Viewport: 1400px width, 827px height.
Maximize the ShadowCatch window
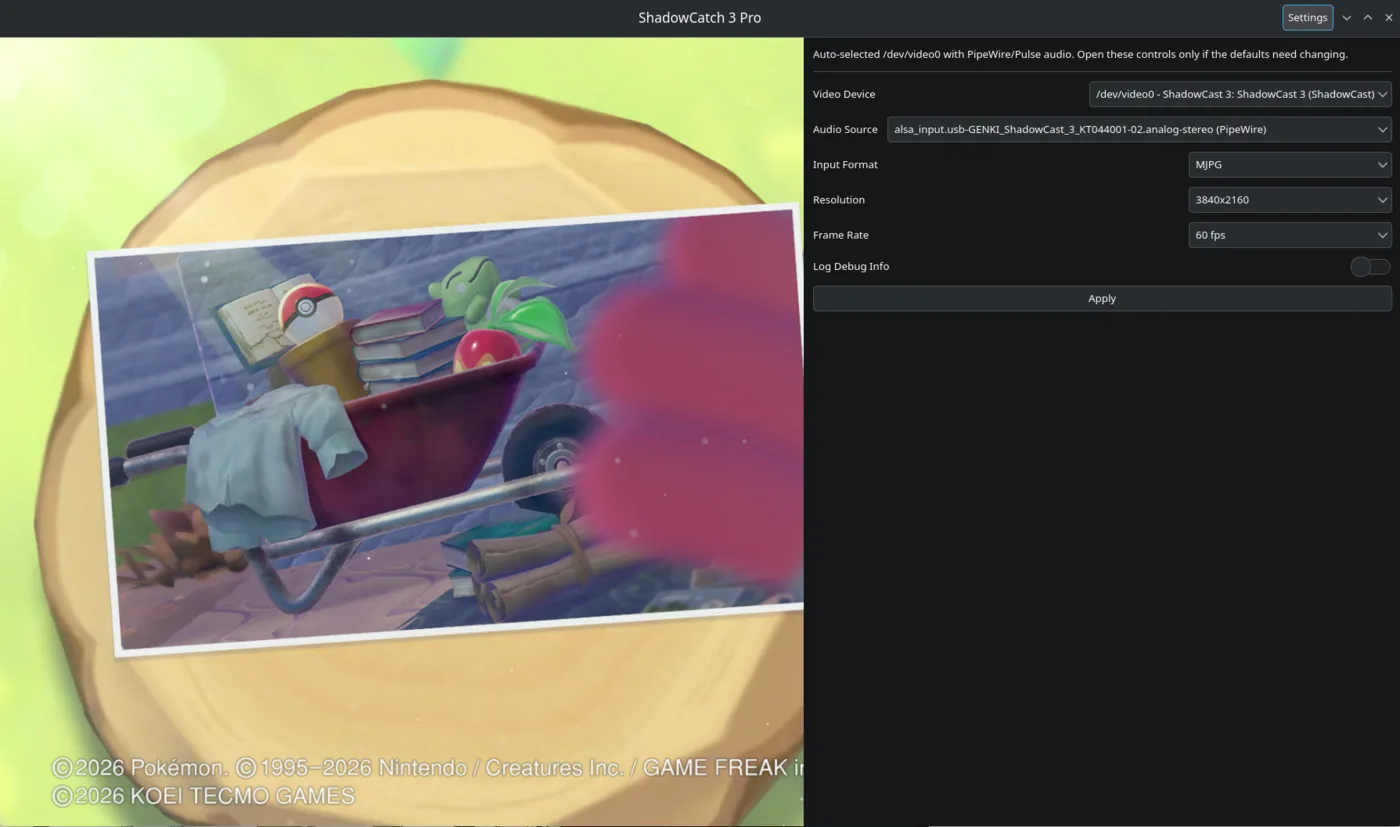(x=1368, y=18)
